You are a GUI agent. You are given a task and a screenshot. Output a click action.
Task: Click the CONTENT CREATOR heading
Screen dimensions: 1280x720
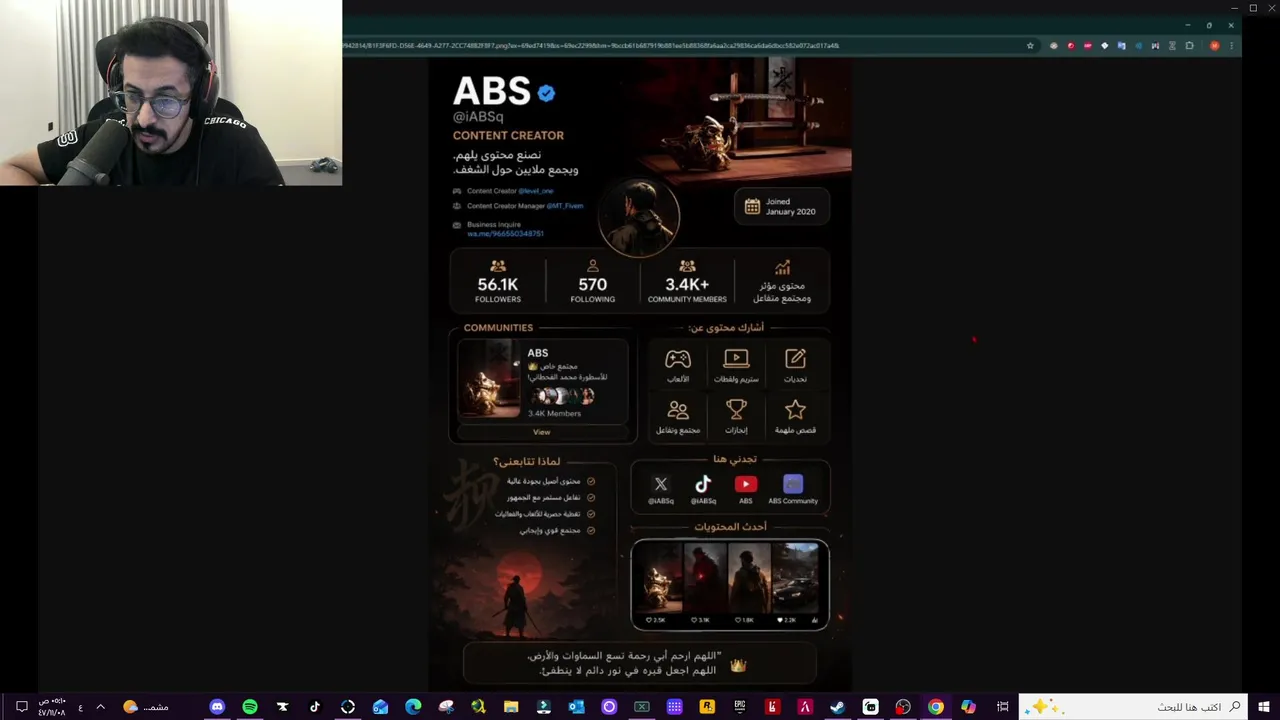click(508, 135)
